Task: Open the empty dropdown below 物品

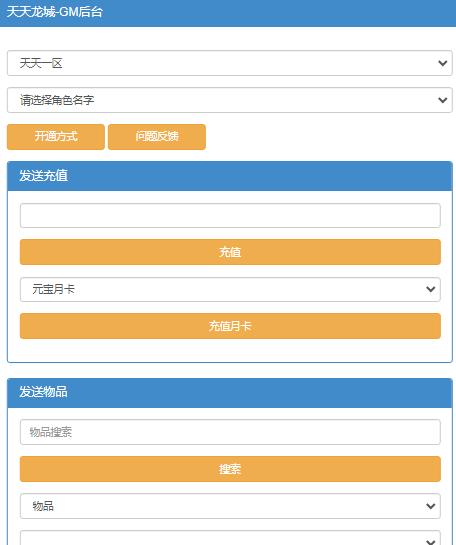Action: tap(230, 538)
